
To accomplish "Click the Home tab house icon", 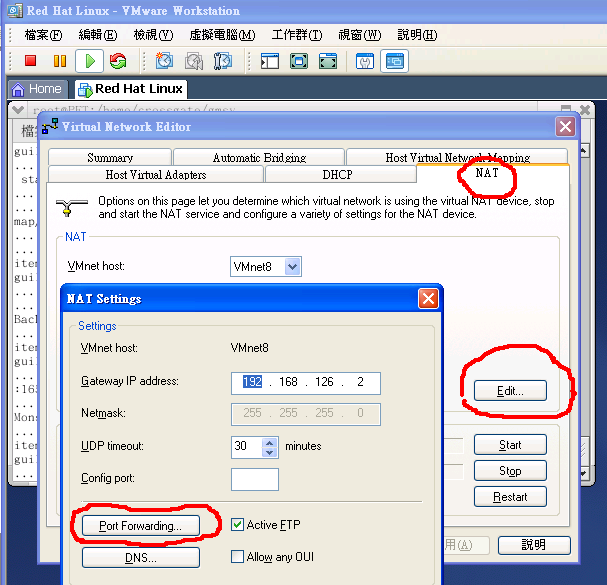I will click(x=18, y=89).
